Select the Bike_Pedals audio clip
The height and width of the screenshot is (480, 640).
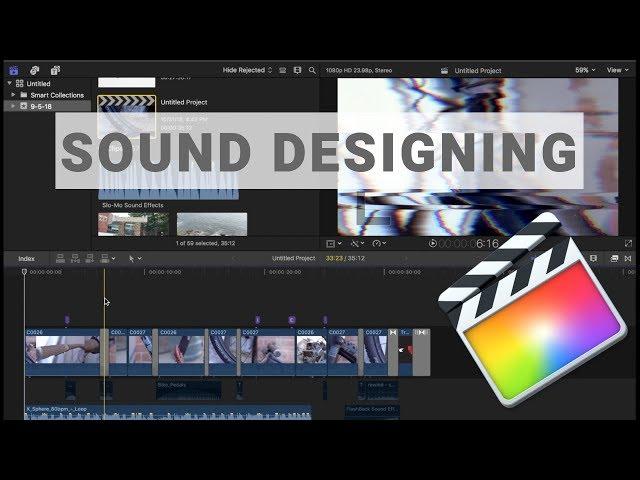[x=189, y=391]
